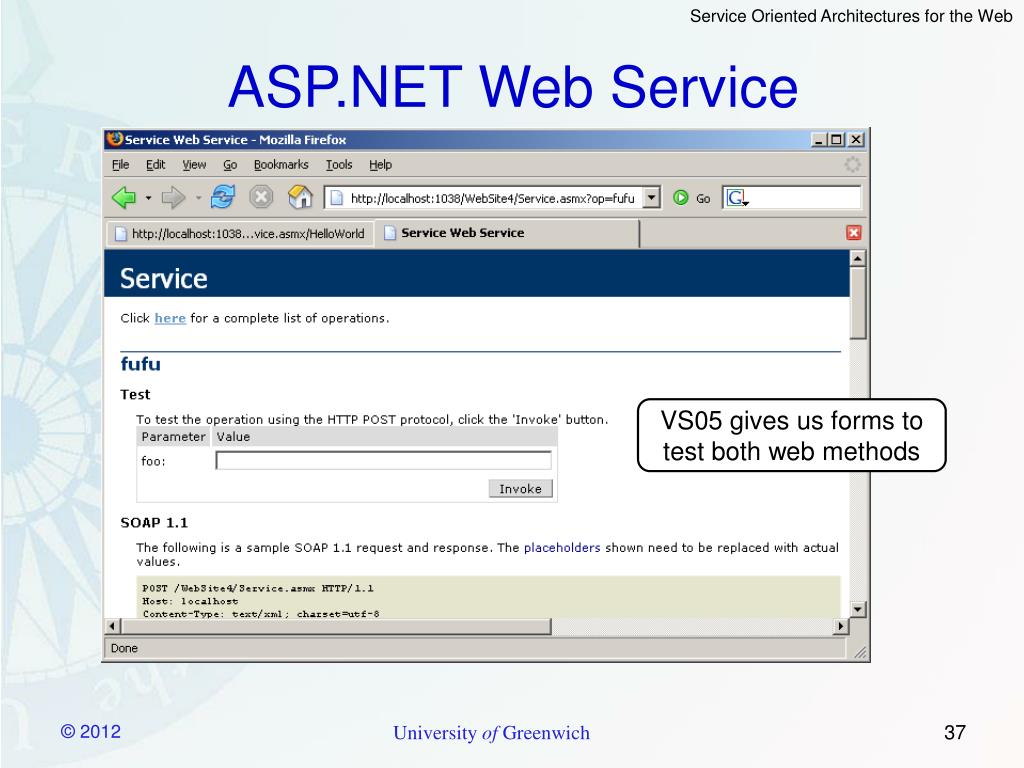This screenshot has width=1024, height=768.
Task: Click the green Back arrow in Firefox
Action: tap(124, 197)
